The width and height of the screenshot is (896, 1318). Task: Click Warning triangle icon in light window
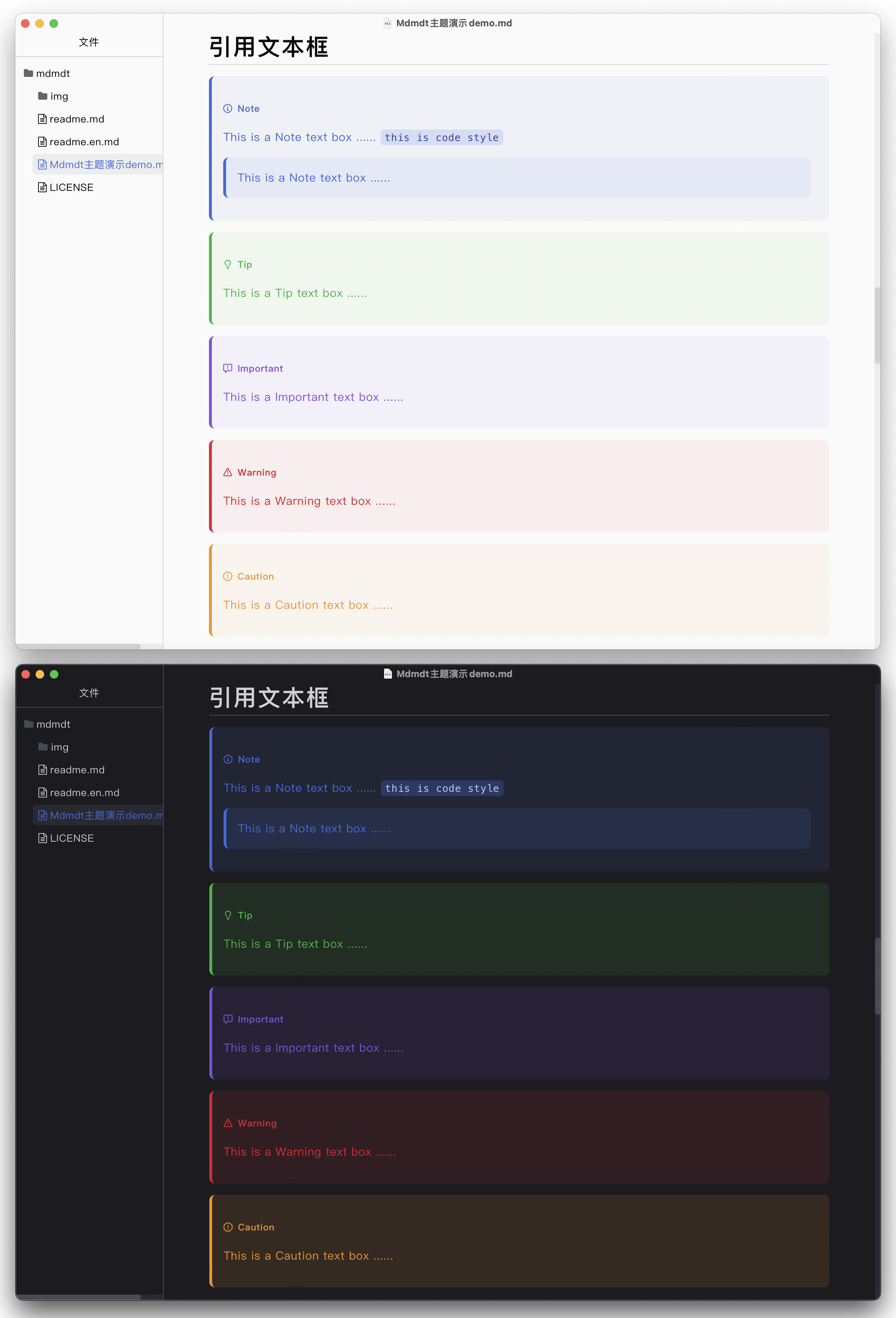click(x=227, y=472)
